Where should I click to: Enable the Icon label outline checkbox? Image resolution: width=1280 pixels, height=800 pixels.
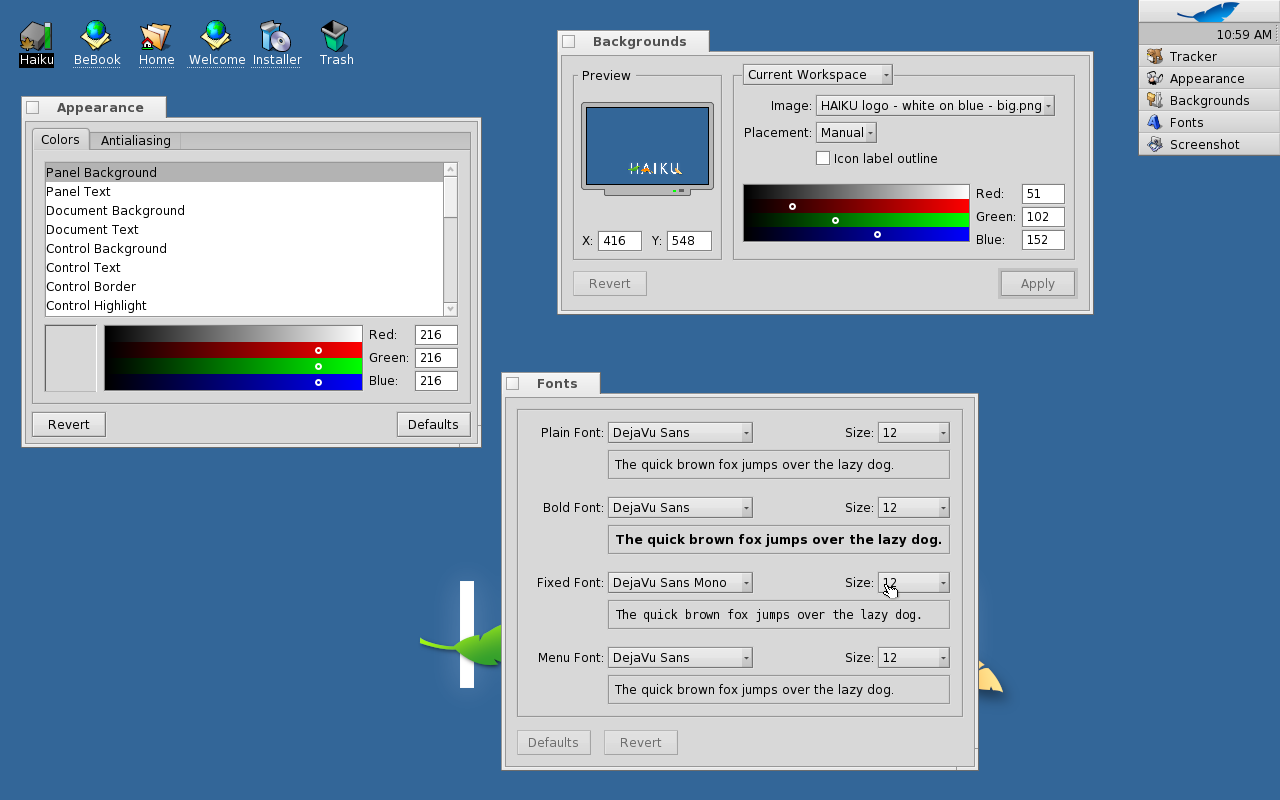tap(823, 159)
